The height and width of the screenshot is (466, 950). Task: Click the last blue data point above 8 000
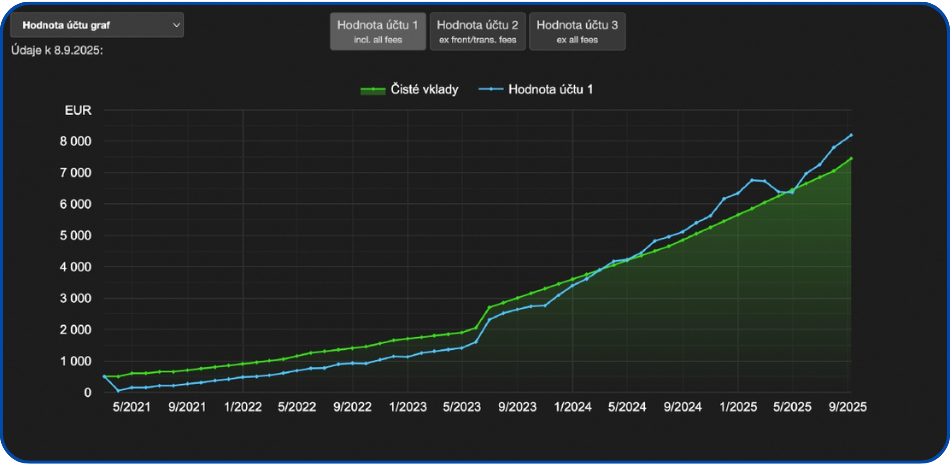pyautogui.click(x=850, y=135)
